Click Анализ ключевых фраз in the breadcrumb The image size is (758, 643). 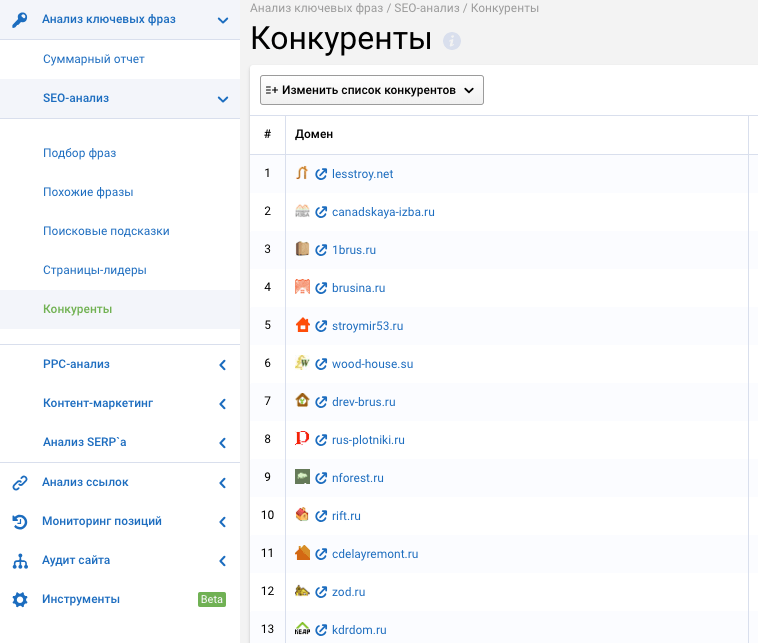point(316,8)
